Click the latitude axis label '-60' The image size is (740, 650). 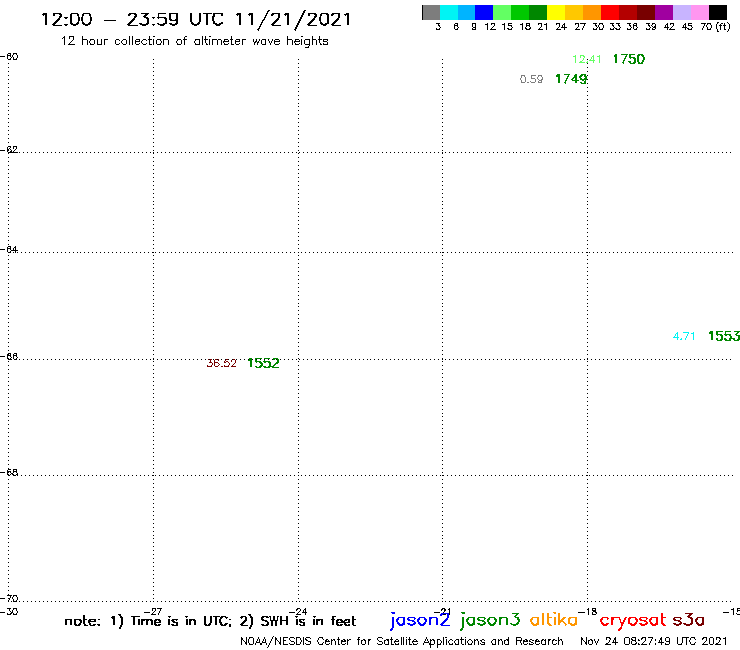[9, 57]
